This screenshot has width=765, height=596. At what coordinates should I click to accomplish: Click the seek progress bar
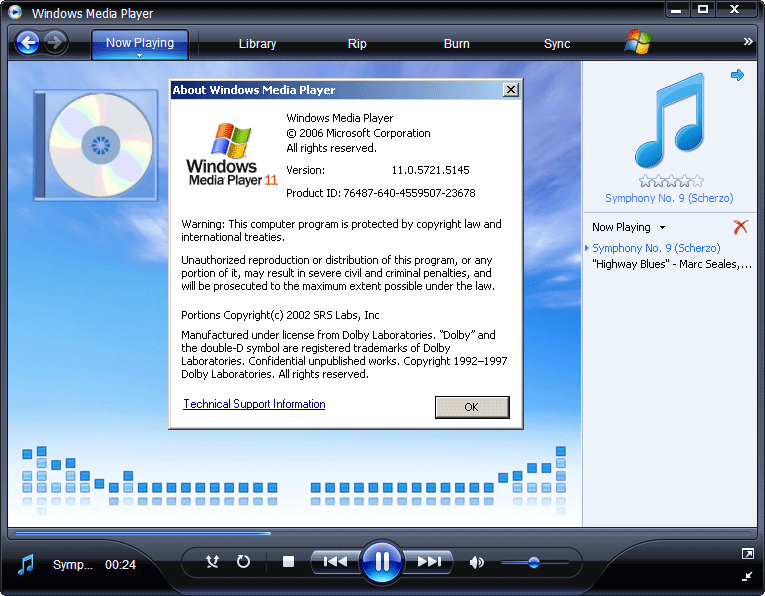382,533
